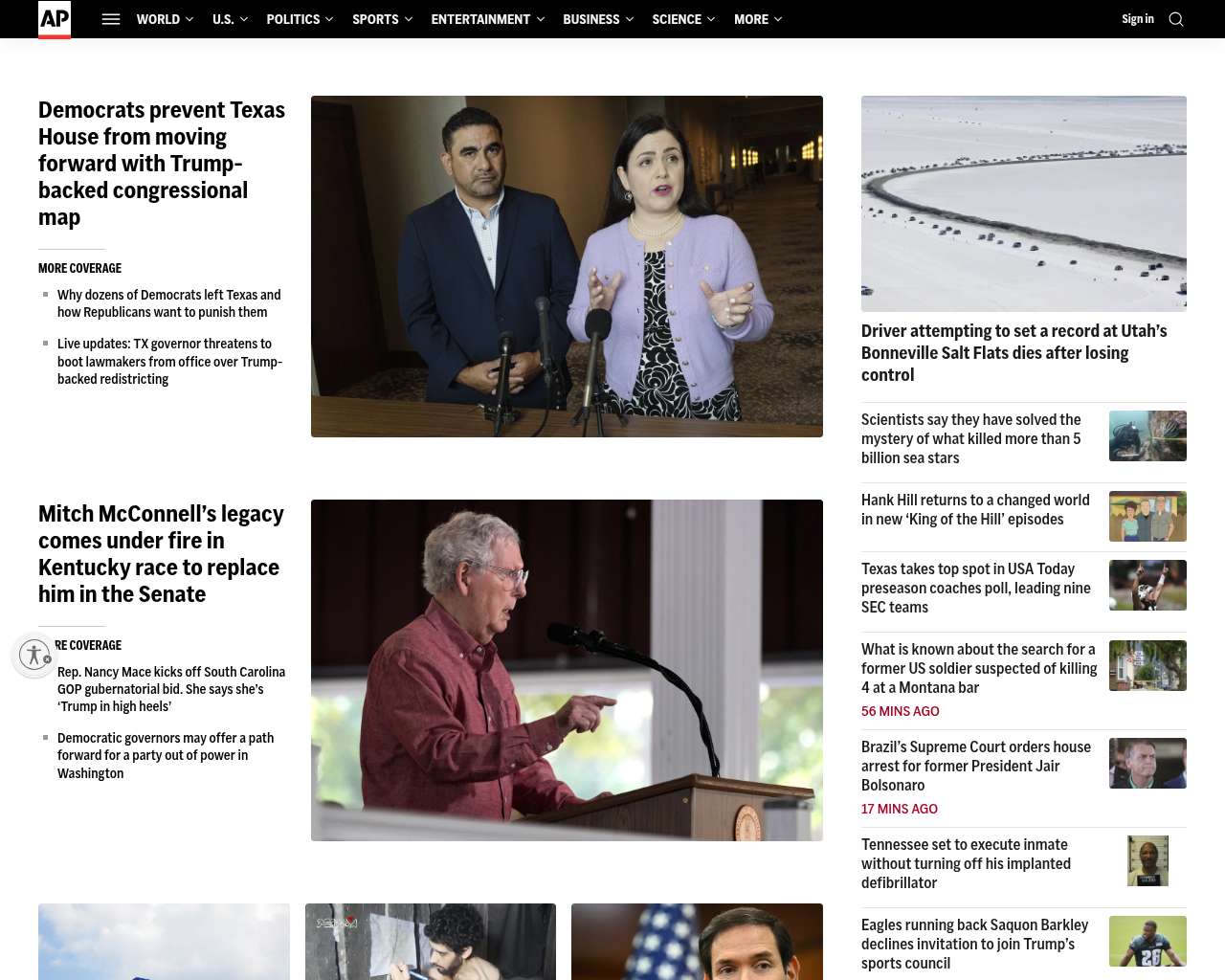This screenshot has height=980, width=1225.
Task: Click the Texas Democrats press conference photo
Action: [567, 266]
